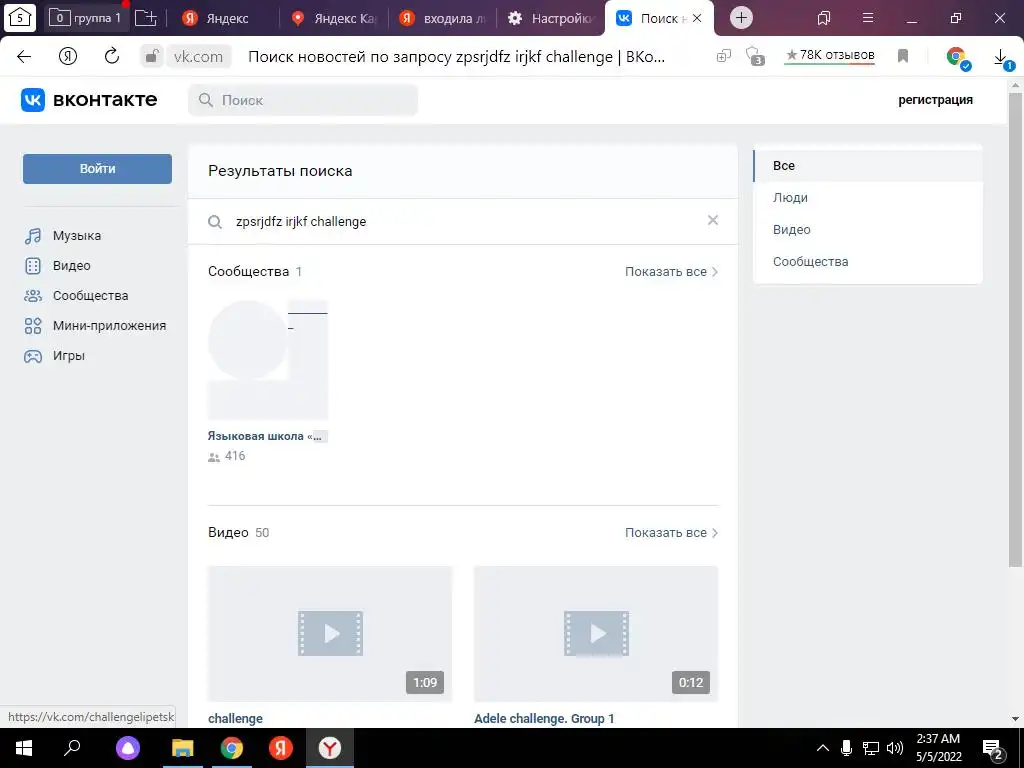The height and width of the screenshot is (768, 1024).
Task: Click the vk.com address field
Action: (x=199, y=57)
